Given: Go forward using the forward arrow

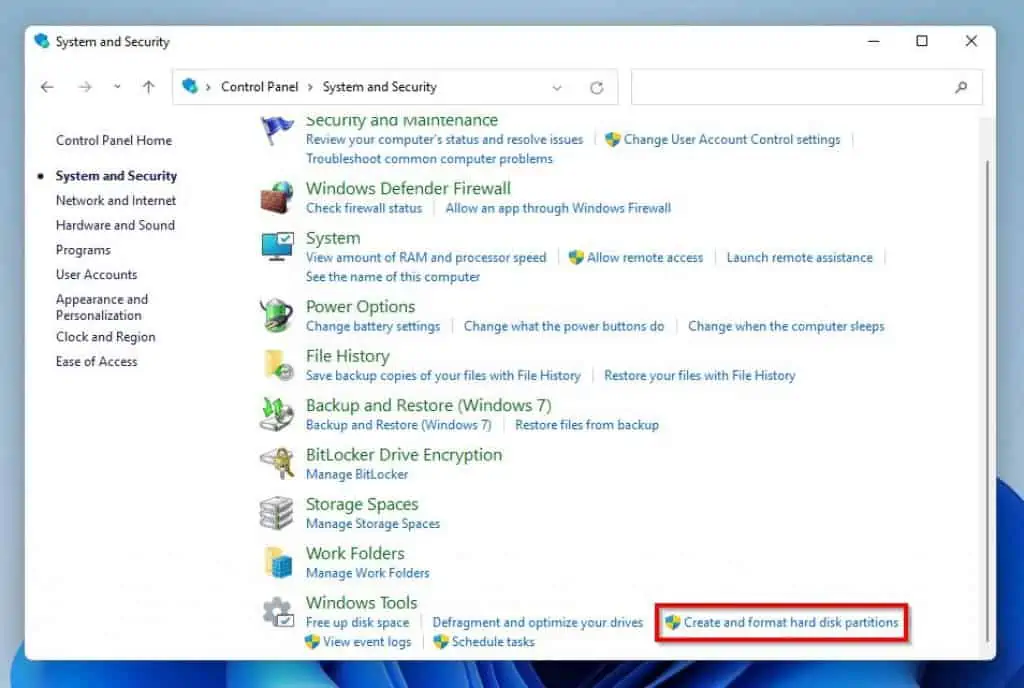Looking at the screenshot, I should pyautogui.click(x=85, y=87).
